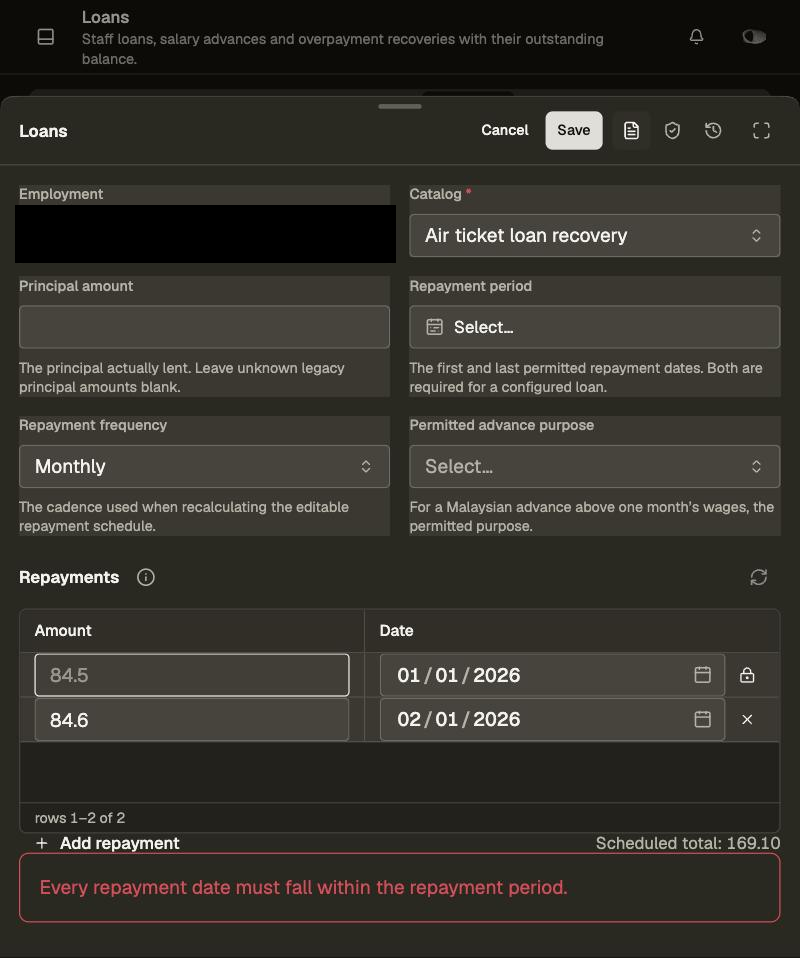Image resolution: width=800 pixels, height=958 pixels.
Task: Open the Permitted advance purpose dropdown
Action: click(x=594, y=466)
